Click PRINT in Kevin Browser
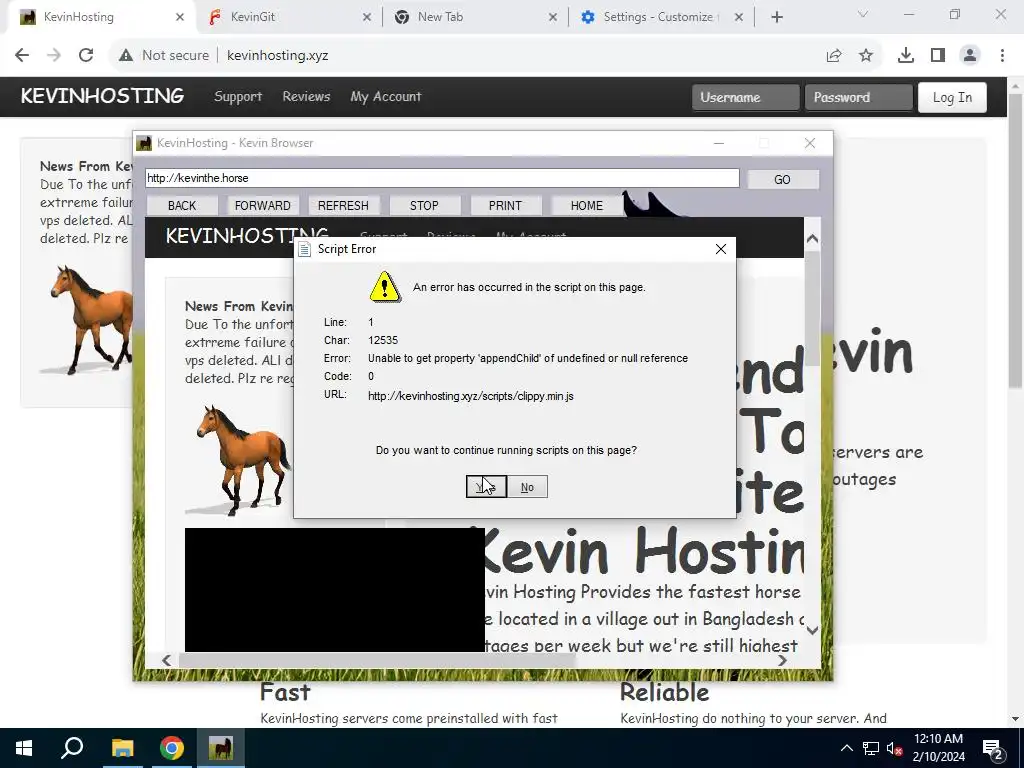The height and width of the screenshot is (768, 1024). [505, 206]
